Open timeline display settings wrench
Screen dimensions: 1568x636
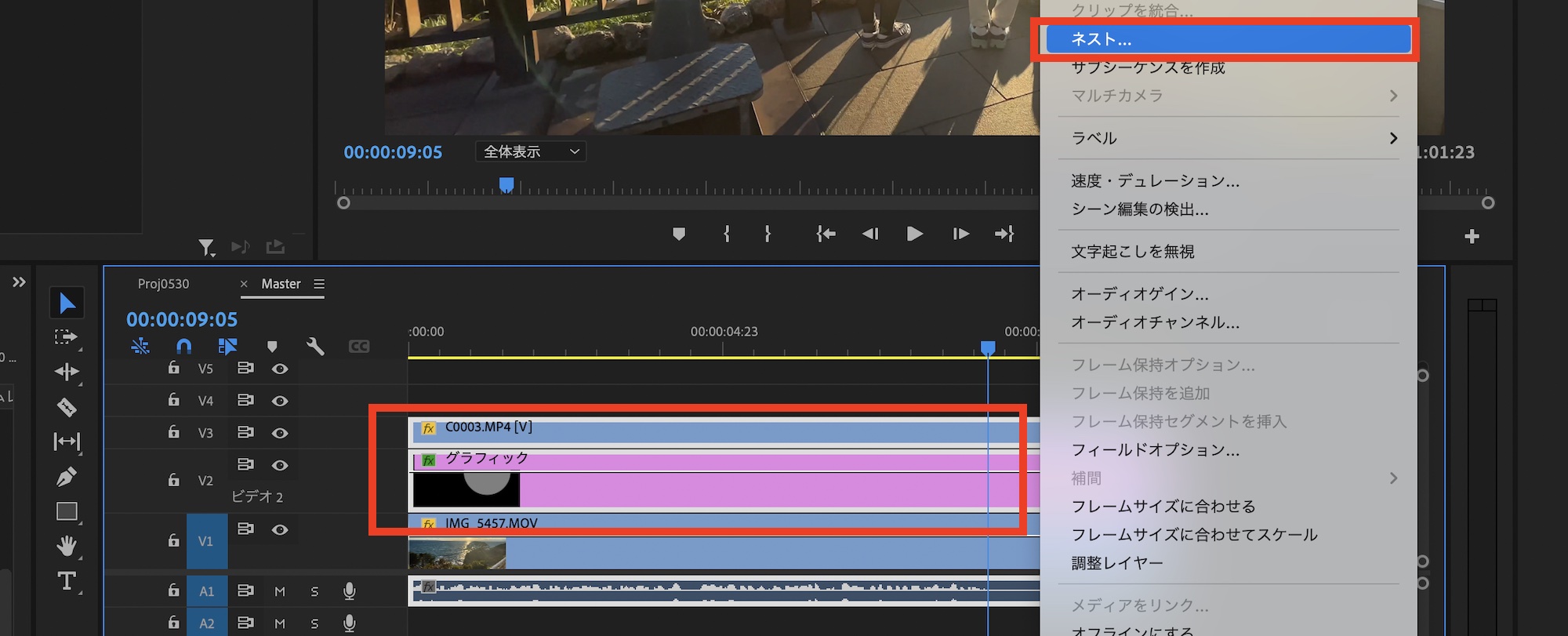pyautogui.click(x=315, y=347)
